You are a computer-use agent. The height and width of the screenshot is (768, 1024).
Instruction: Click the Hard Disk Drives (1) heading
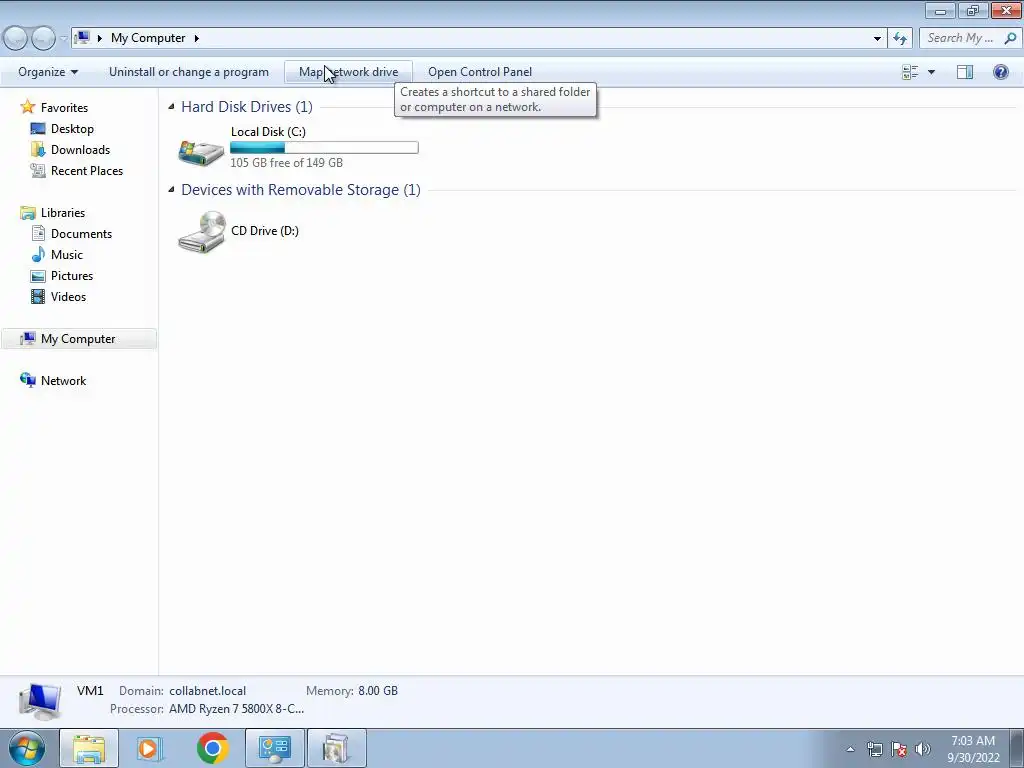click(247, 106)
